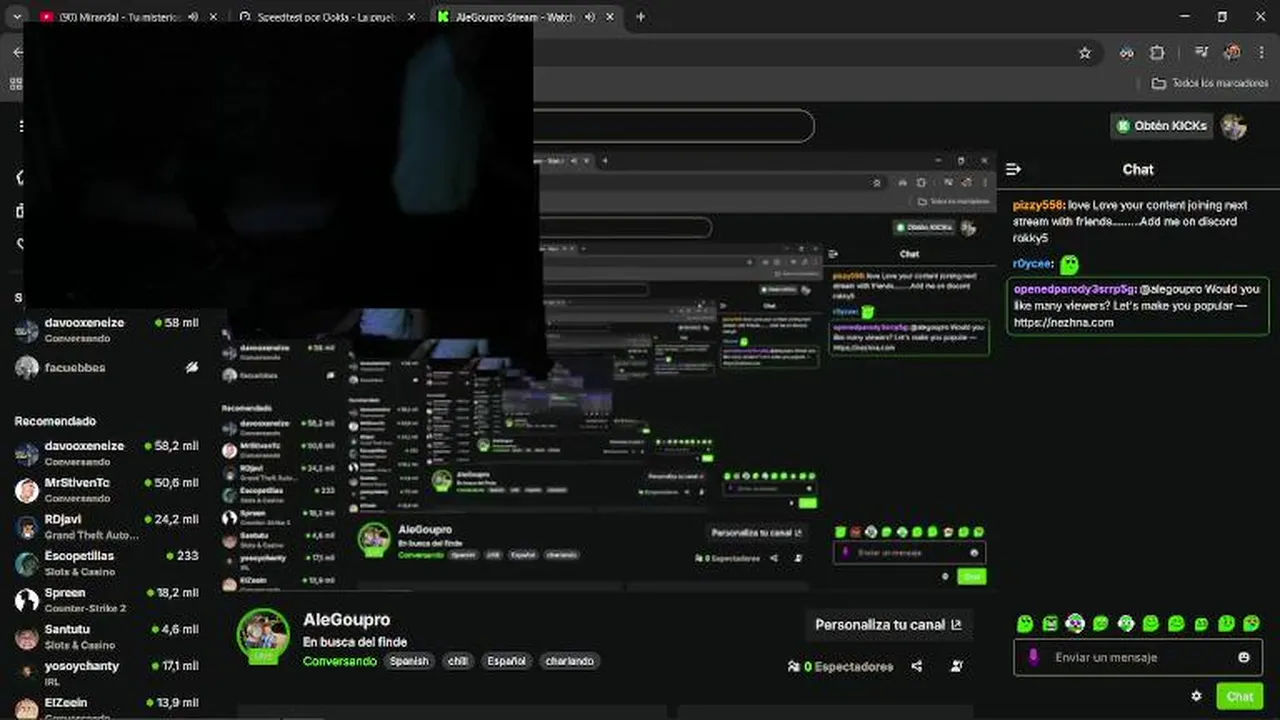Open MrStivenTc recommended channel
The image size is (1280, 720).
coord(108,490)
